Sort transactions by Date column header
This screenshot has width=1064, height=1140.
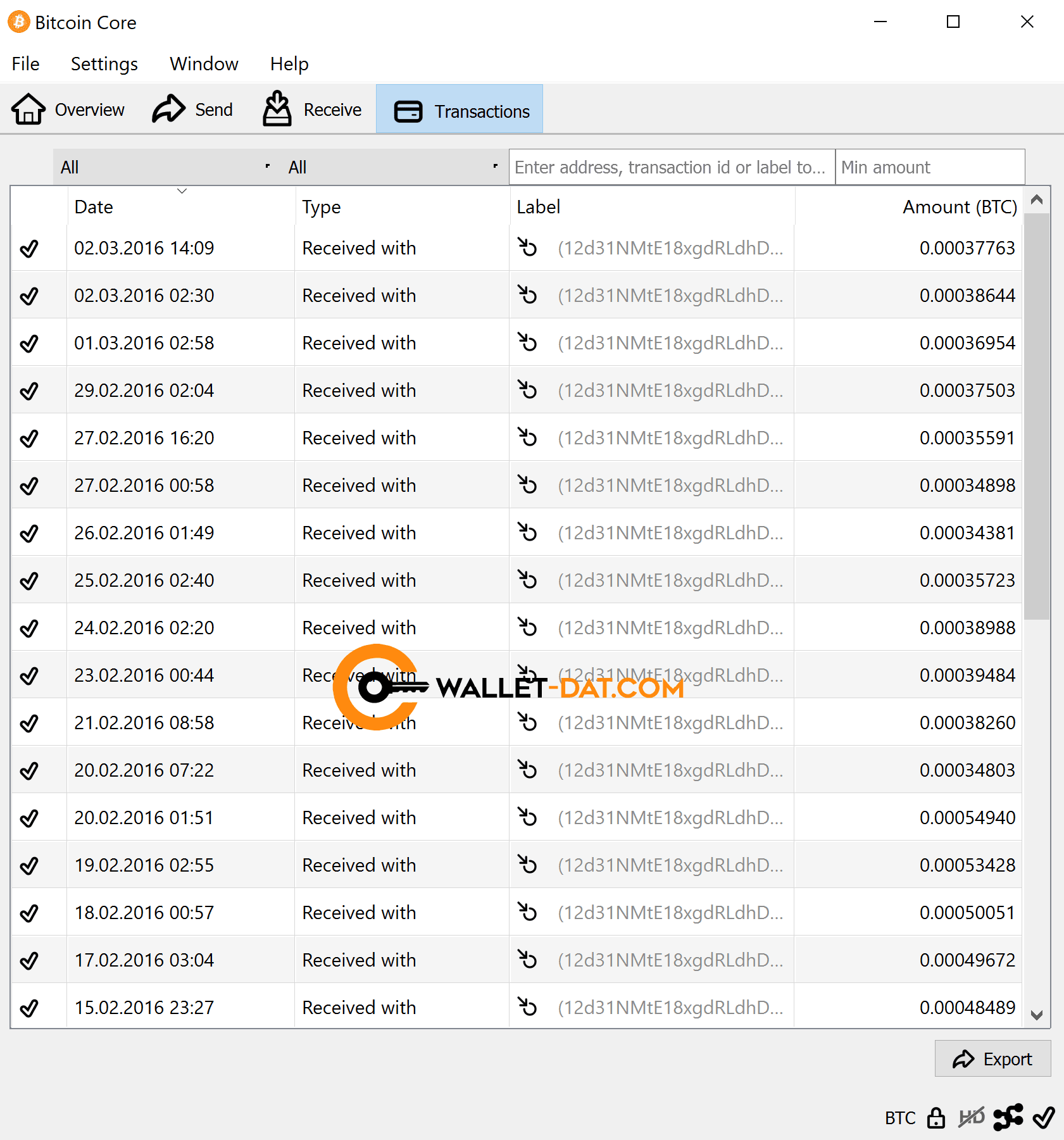[x=181, y=206]
